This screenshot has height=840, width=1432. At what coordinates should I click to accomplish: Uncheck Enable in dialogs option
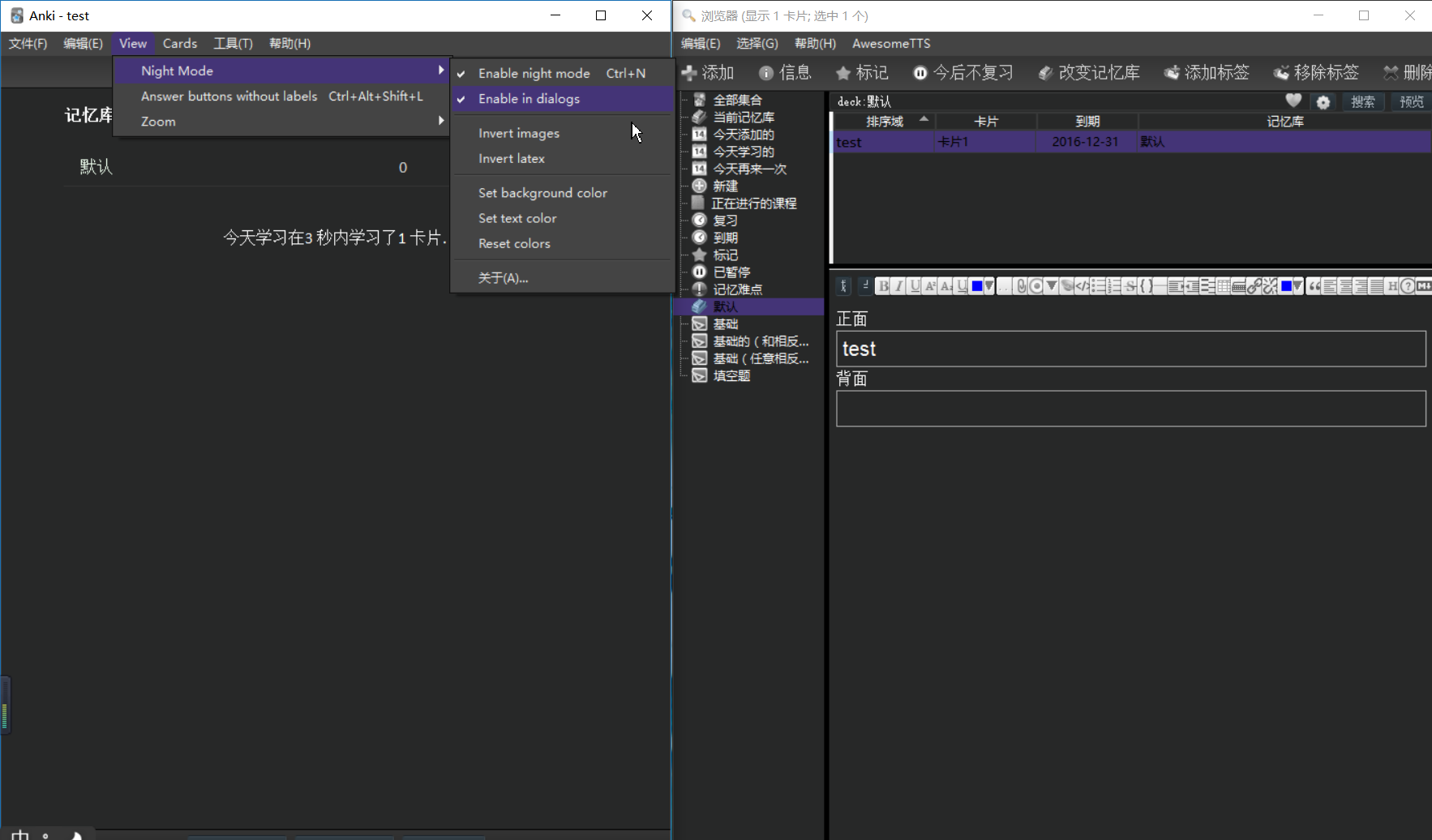pyautogui.click(x=529, y=99)
